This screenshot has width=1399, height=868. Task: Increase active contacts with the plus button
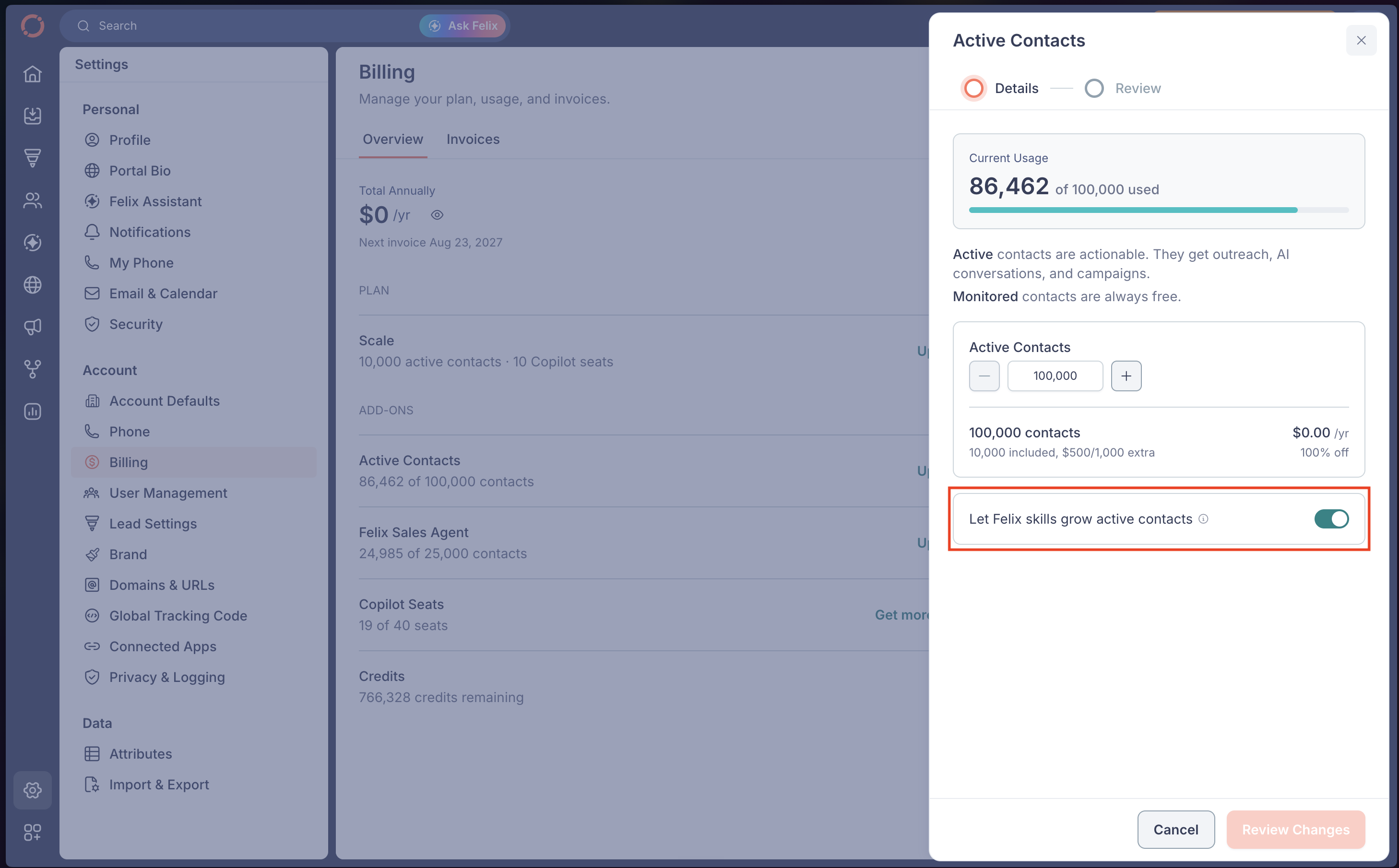click(x=1126, y=376)
